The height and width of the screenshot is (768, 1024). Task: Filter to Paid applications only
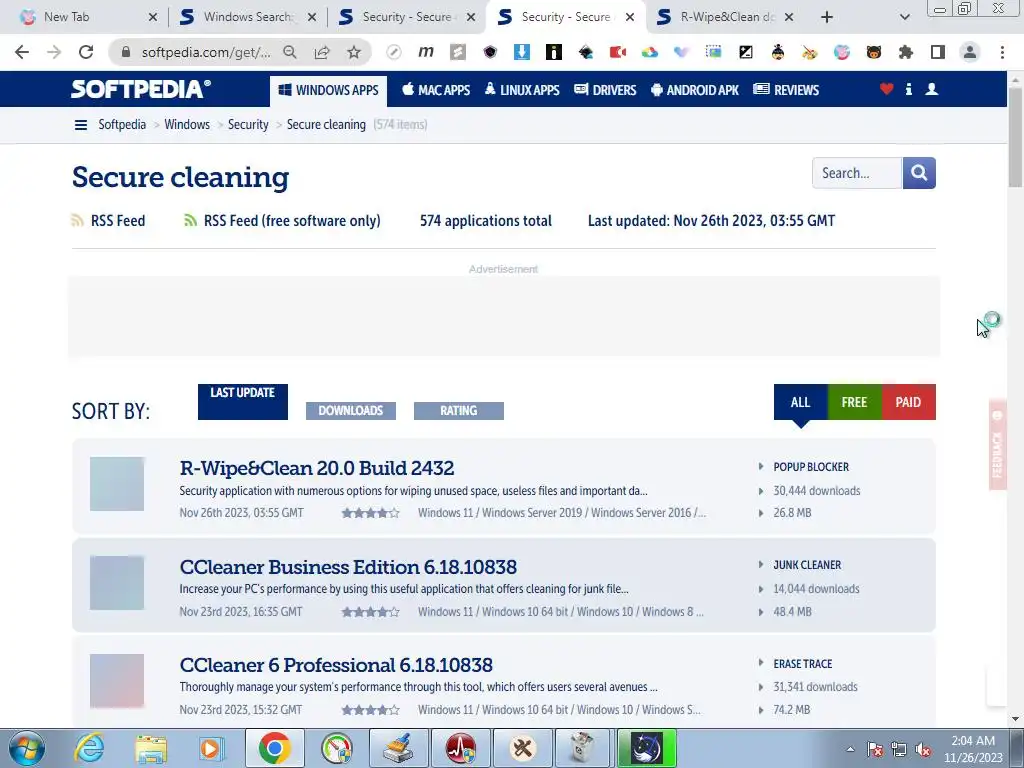[909, 402]
